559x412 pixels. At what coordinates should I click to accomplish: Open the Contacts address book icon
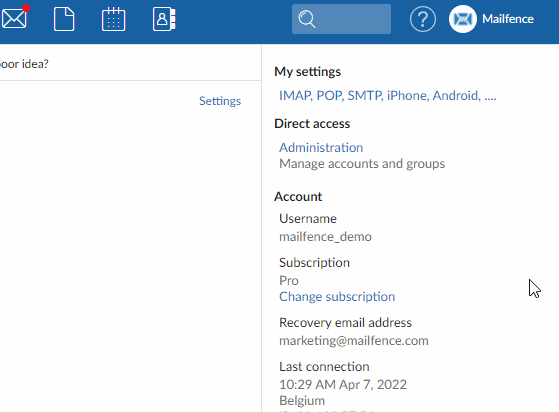click(164, 19)
